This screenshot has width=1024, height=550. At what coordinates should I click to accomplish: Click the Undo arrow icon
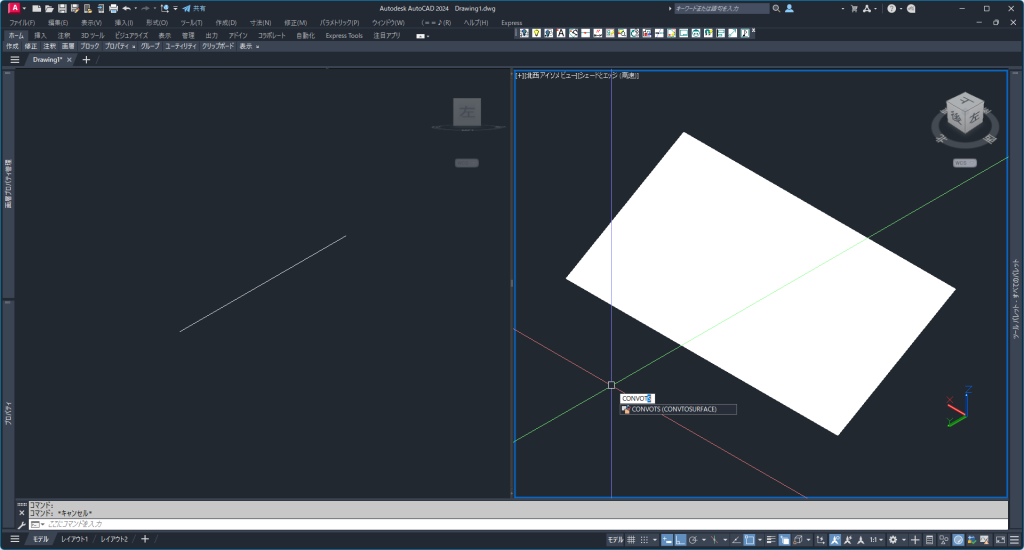[127, 8]
